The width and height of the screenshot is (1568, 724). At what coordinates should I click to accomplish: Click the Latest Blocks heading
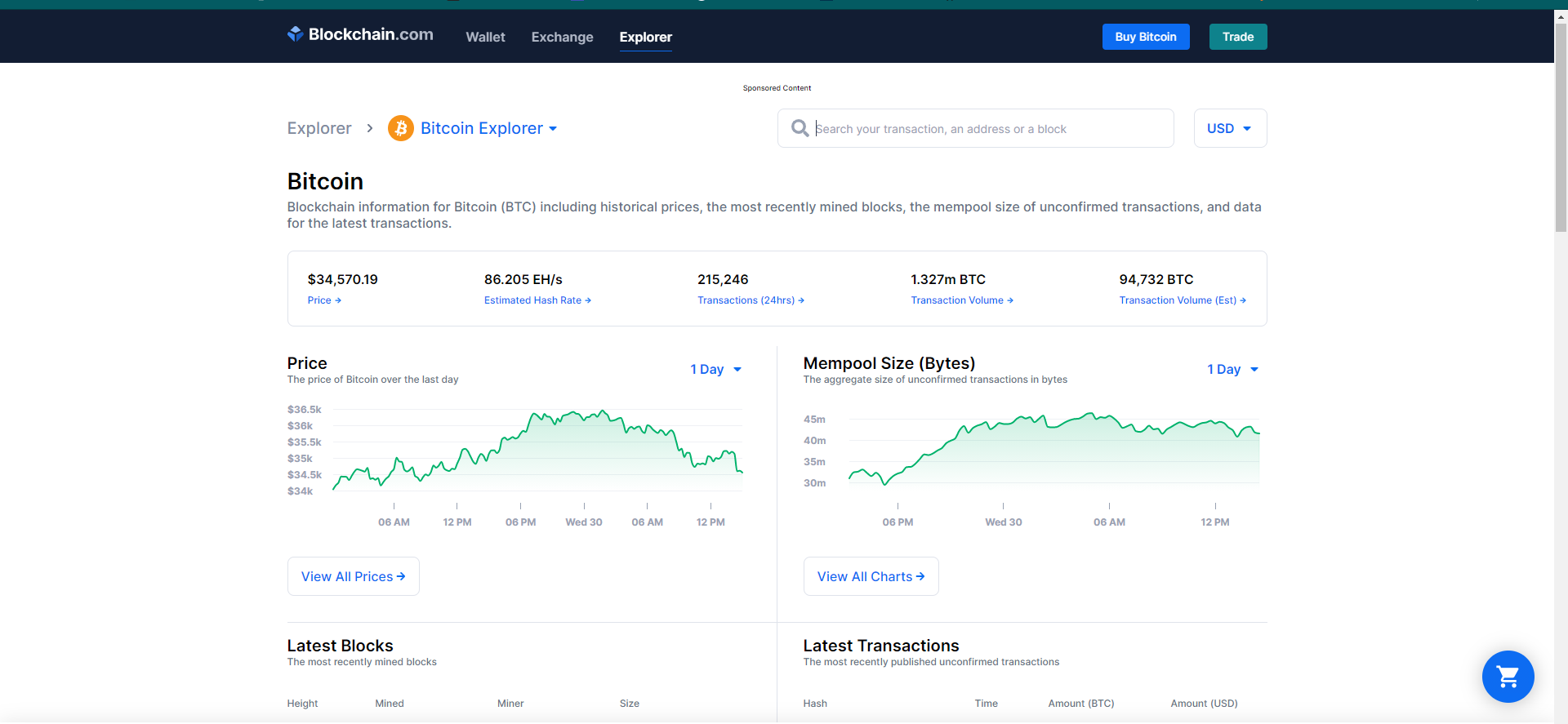pos(340,646)
